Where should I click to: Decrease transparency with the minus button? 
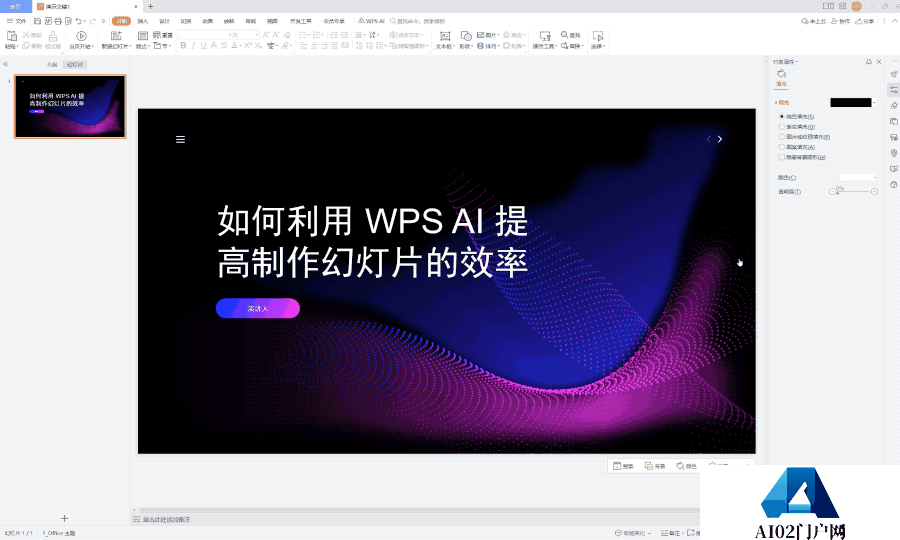(x=832, y=192)
